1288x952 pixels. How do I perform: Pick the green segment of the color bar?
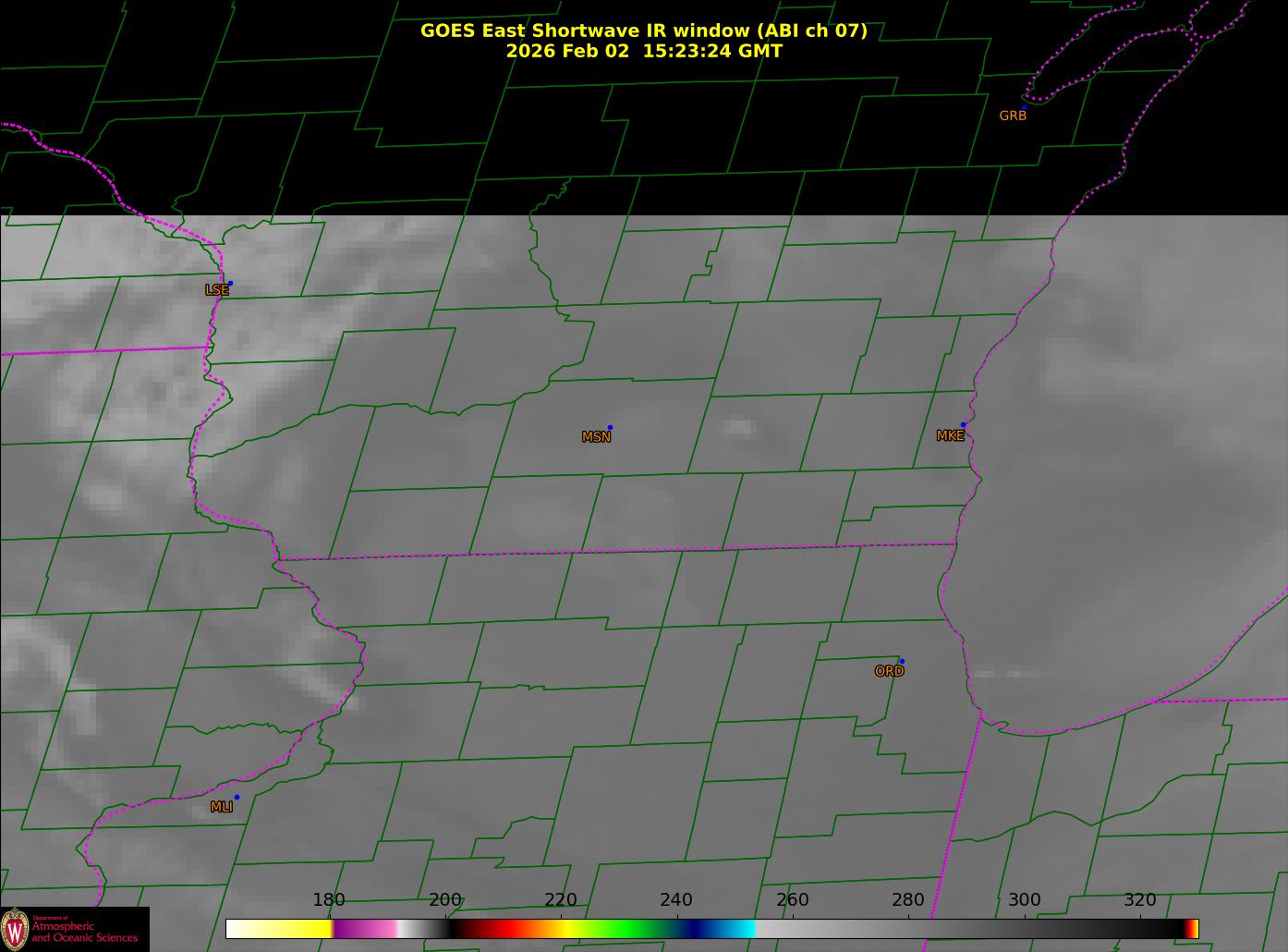click(628, 929)
